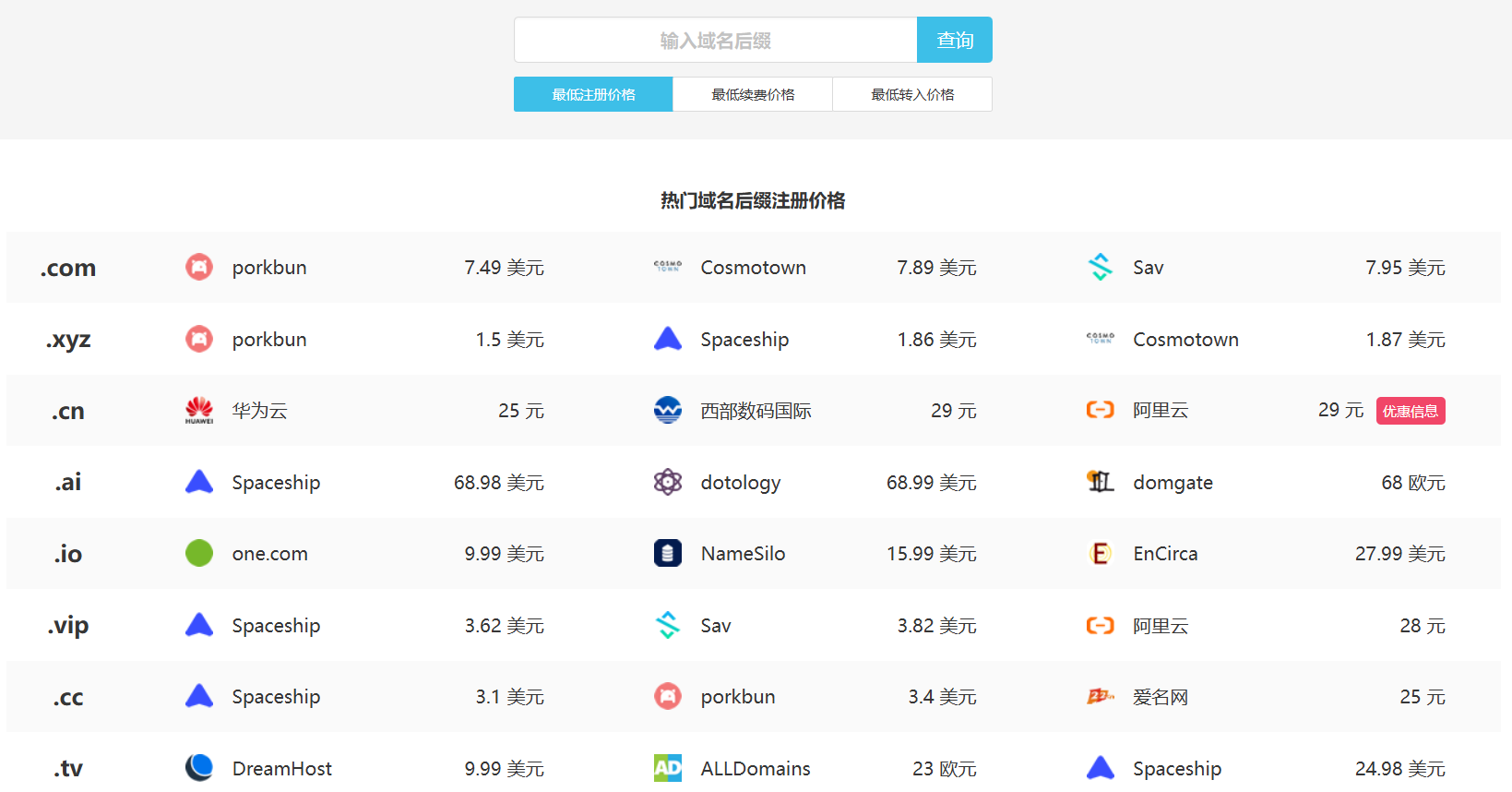Image resolution: width=1512 pixels, height=792 pixels.
Task: Click 爱名网 logo in .cc row
Action: [x=1101, y=696]
